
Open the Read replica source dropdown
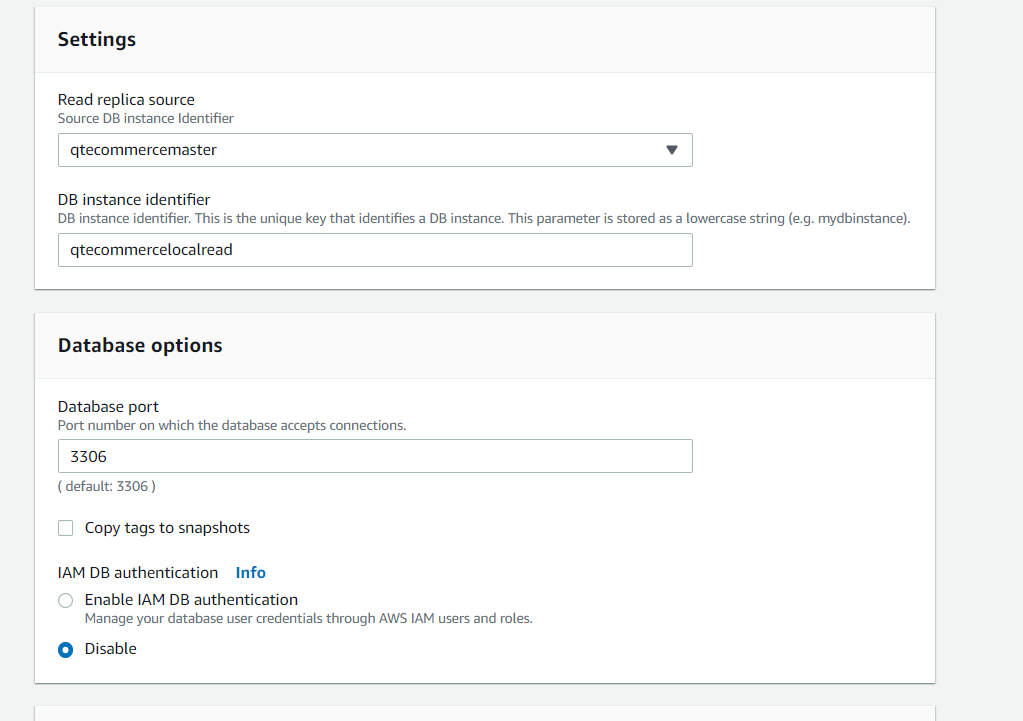pyautogui.click(x=375, y=150)
